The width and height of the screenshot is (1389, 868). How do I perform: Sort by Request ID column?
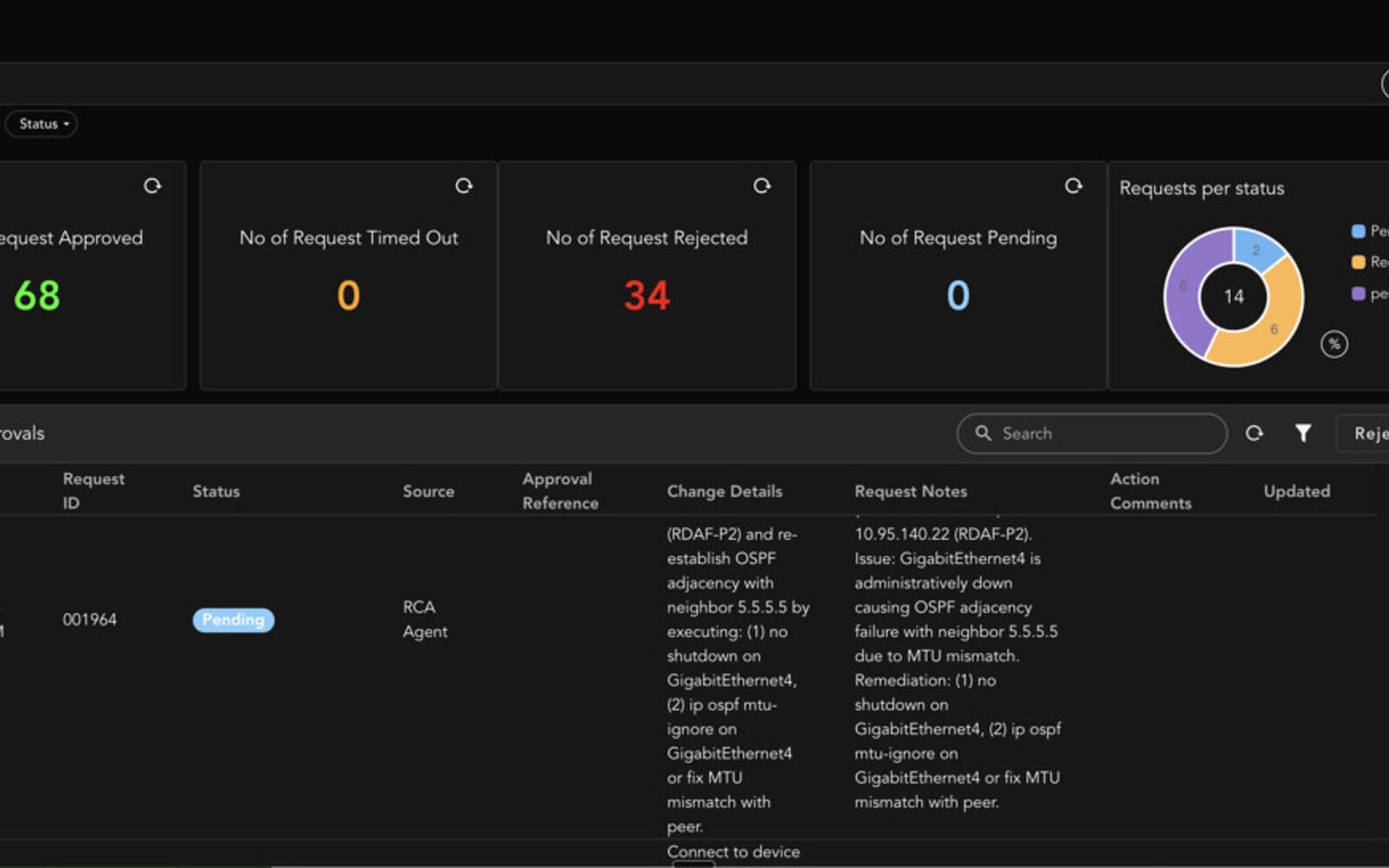94,490
